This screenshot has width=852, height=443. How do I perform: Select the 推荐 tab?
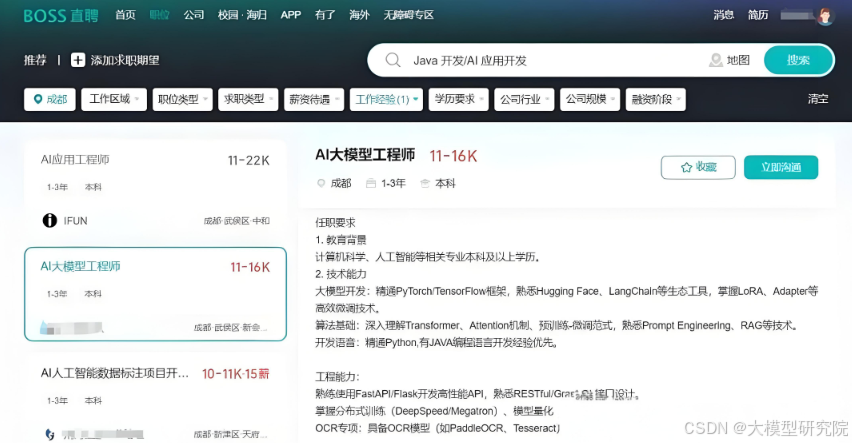(x=35, y=60)
